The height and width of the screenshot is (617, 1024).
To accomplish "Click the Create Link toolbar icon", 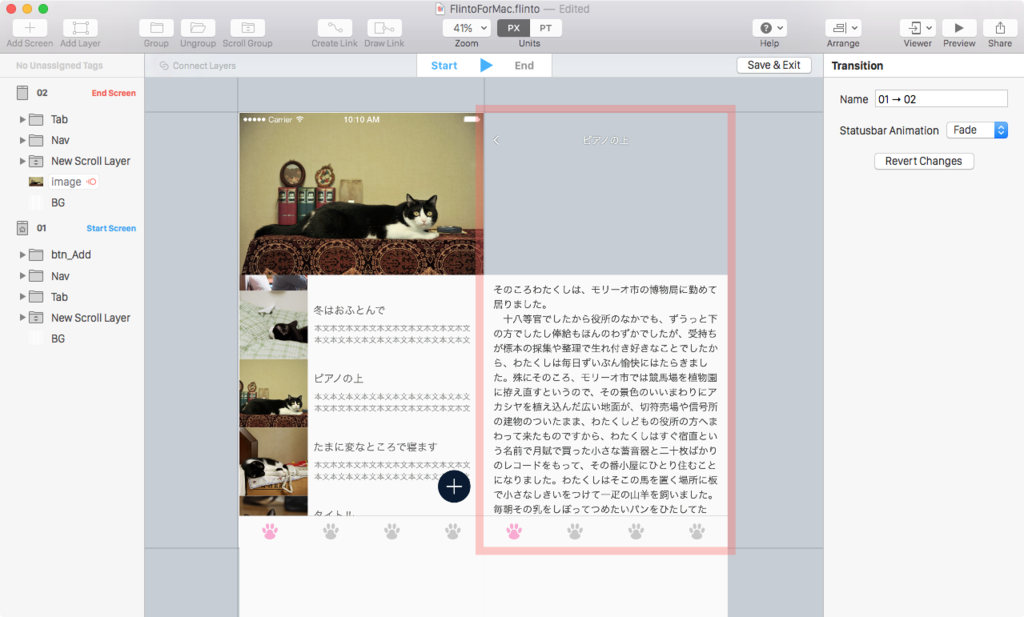I will [x=334, y=28].
